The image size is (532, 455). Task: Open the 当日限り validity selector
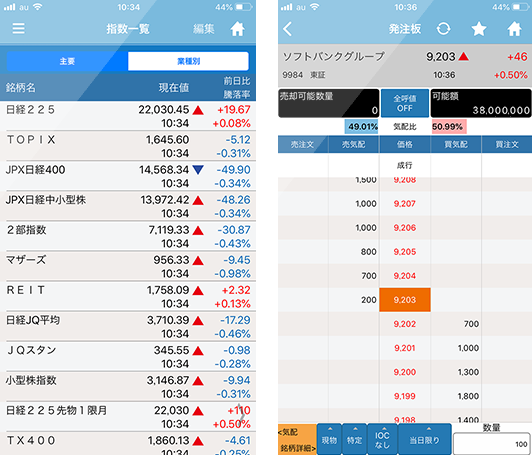[x=424, y=439]
